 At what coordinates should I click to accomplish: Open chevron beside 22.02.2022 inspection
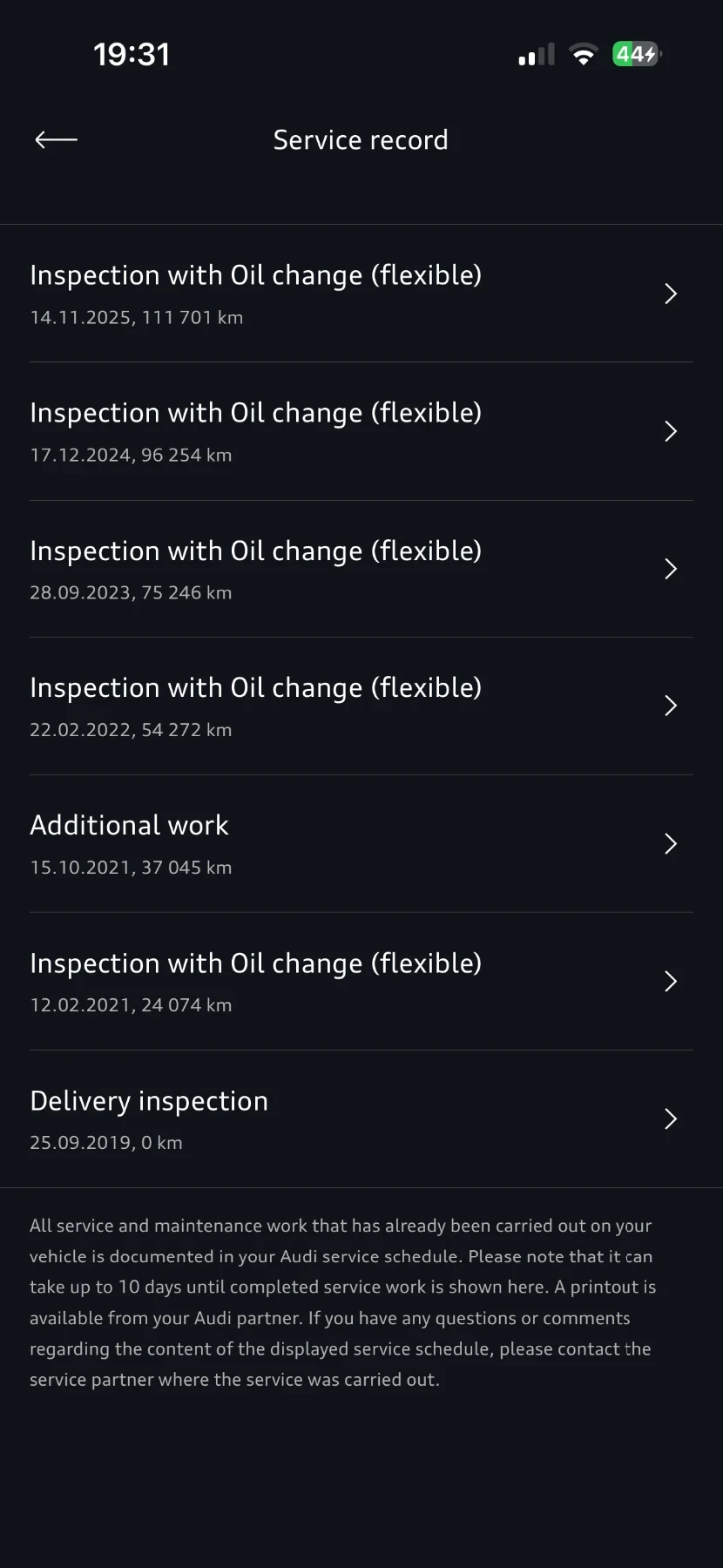671,706
